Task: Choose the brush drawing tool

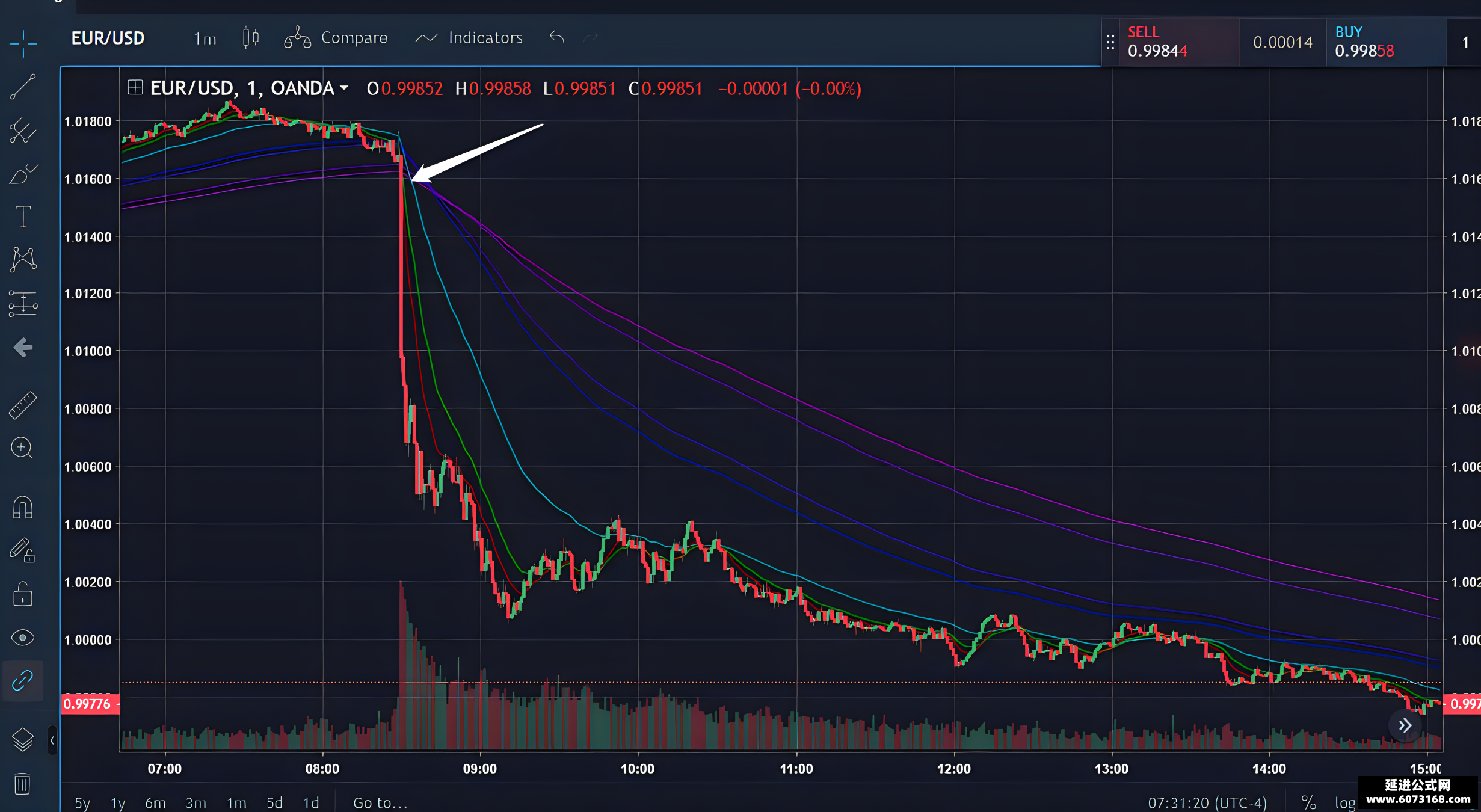Action: tap(23, 174)
